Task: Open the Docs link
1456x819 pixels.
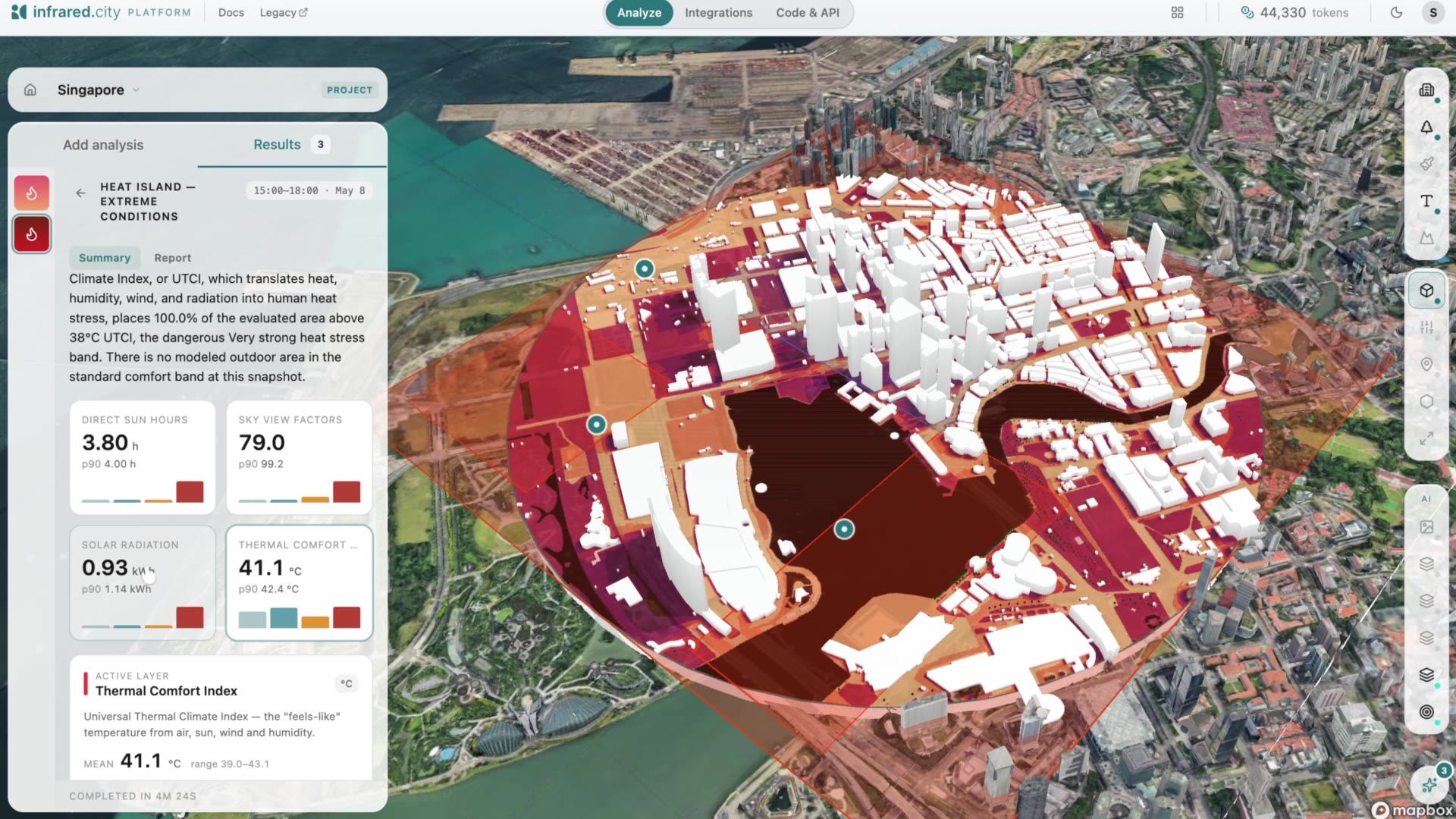Action: tap(231, 13)
